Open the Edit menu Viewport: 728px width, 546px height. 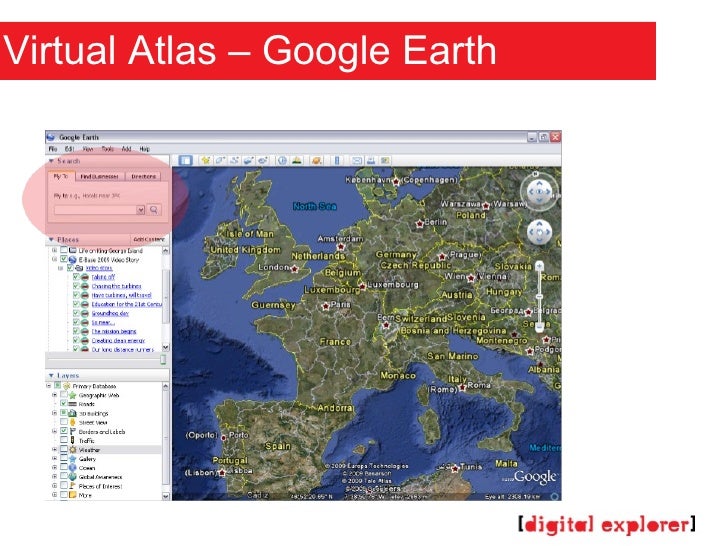click(69, 149)
